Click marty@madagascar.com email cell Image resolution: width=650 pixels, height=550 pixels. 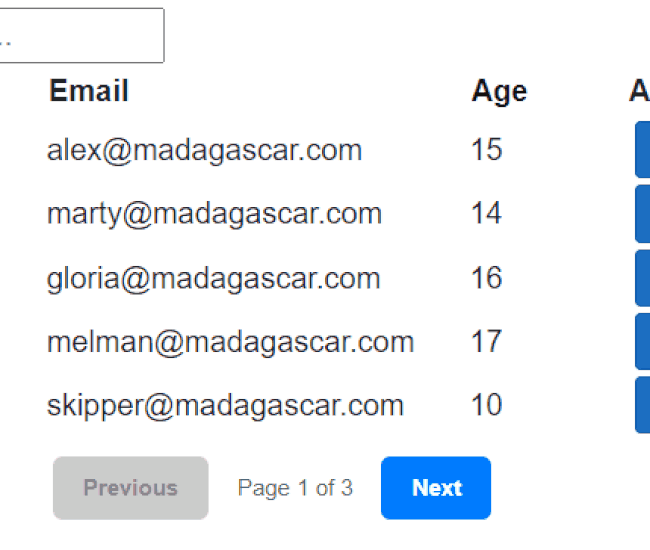click(x=214, y=214)
